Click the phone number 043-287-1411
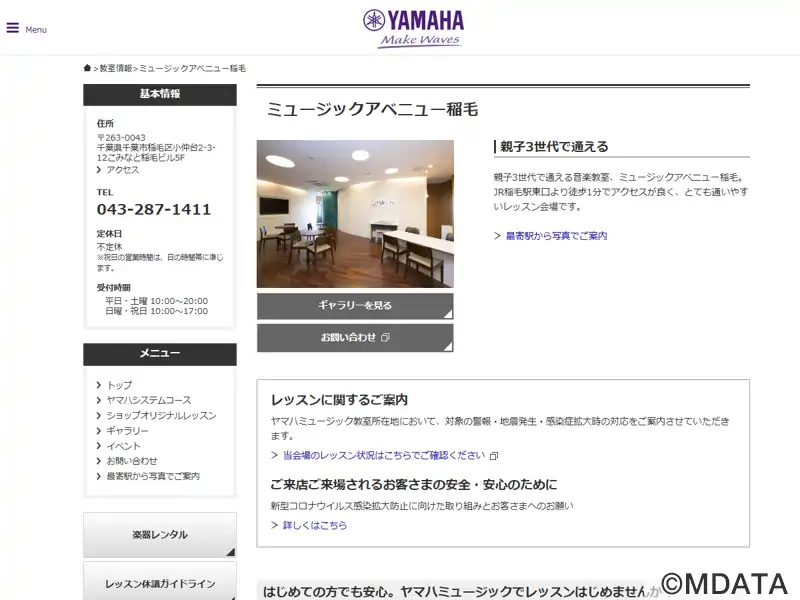The image size is (800, 600). point(154,209)
